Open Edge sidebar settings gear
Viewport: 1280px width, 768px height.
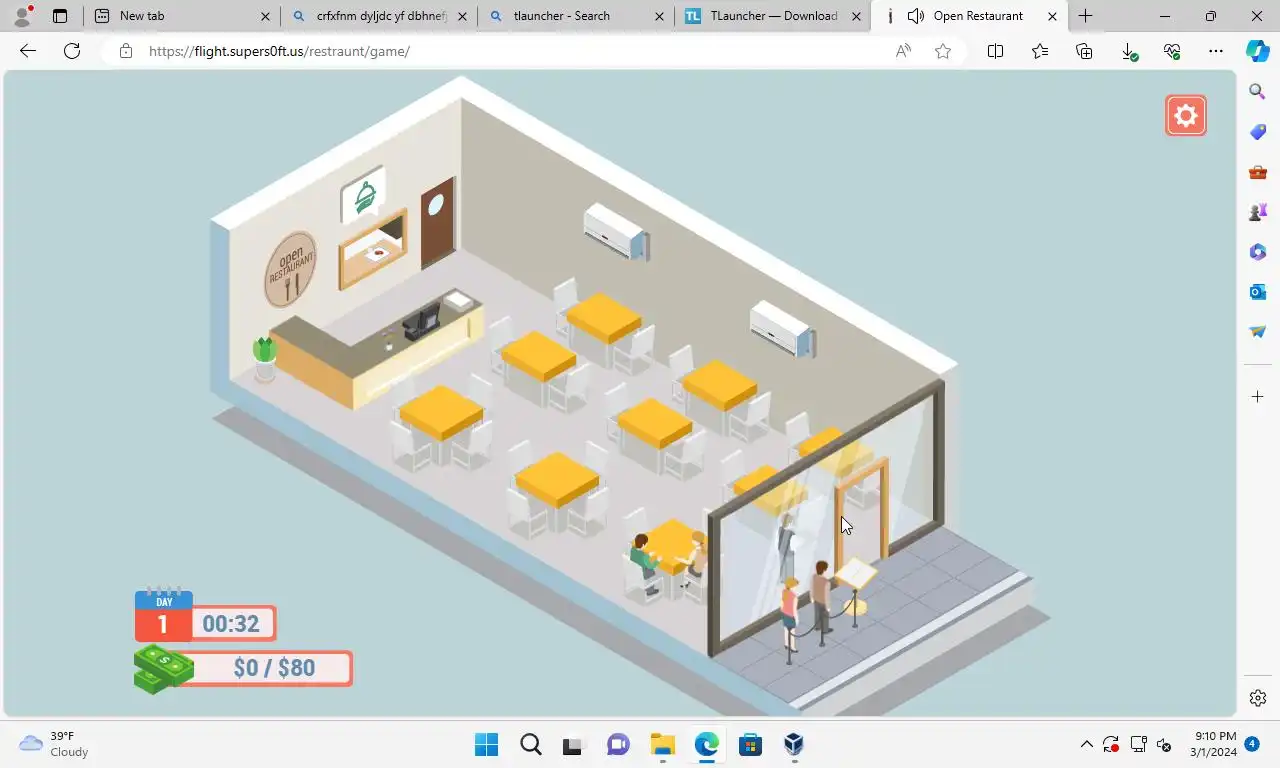1258,698
